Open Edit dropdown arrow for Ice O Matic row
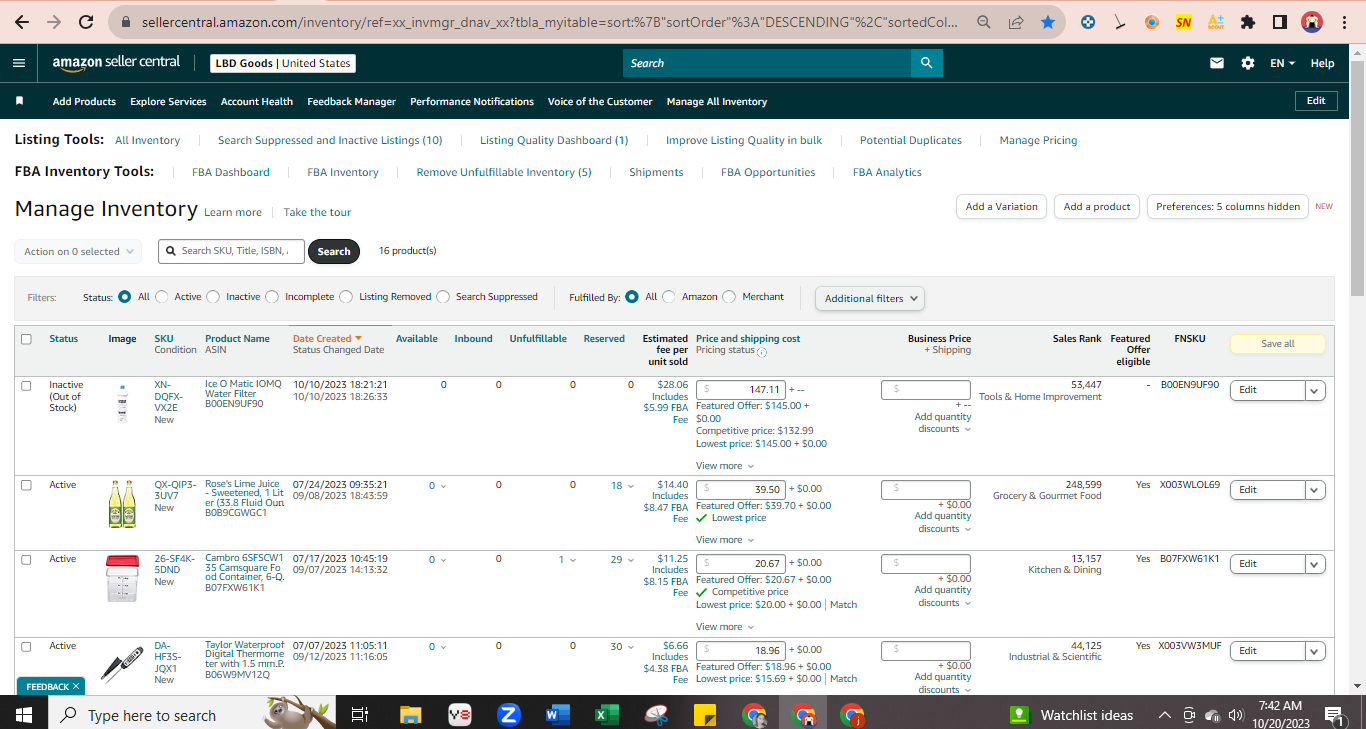 (x=1314, y=390)
